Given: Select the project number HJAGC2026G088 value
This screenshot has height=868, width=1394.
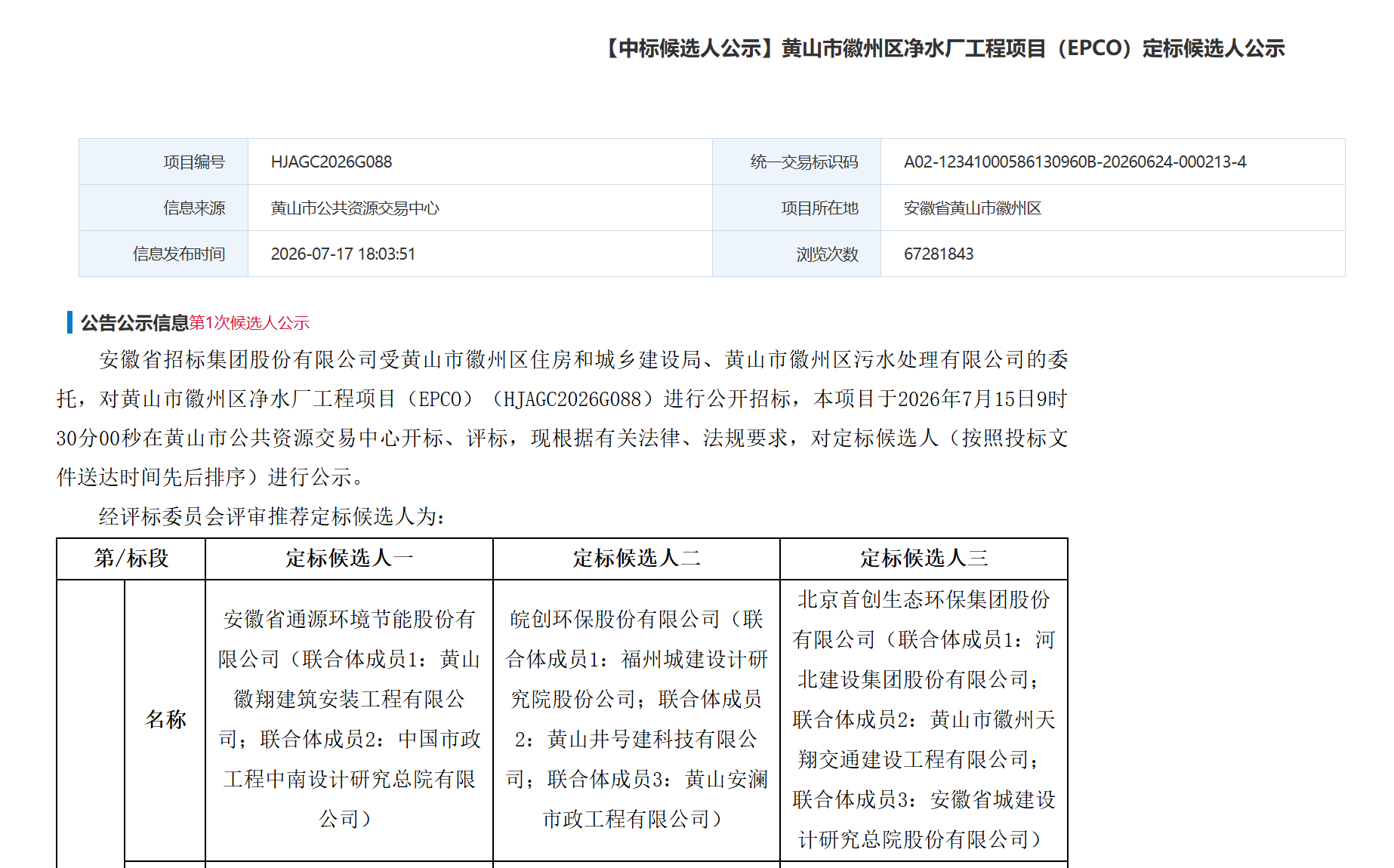Looking at the screenshot, I should tap(332, 162).
